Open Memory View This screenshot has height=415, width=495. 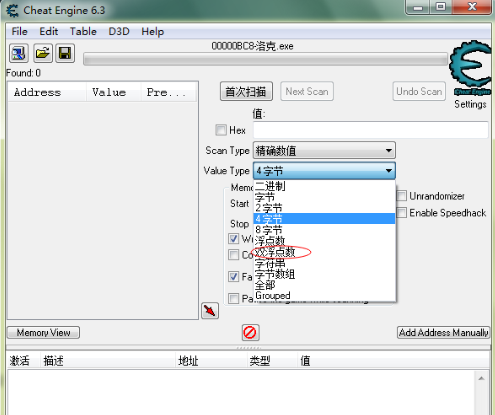coord(43,333)
